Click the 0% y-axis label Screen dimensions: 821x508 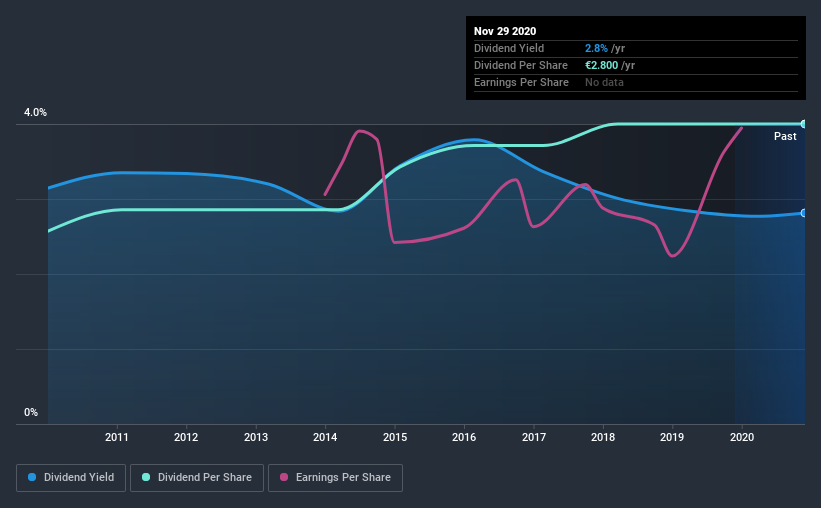coord(31,413)
